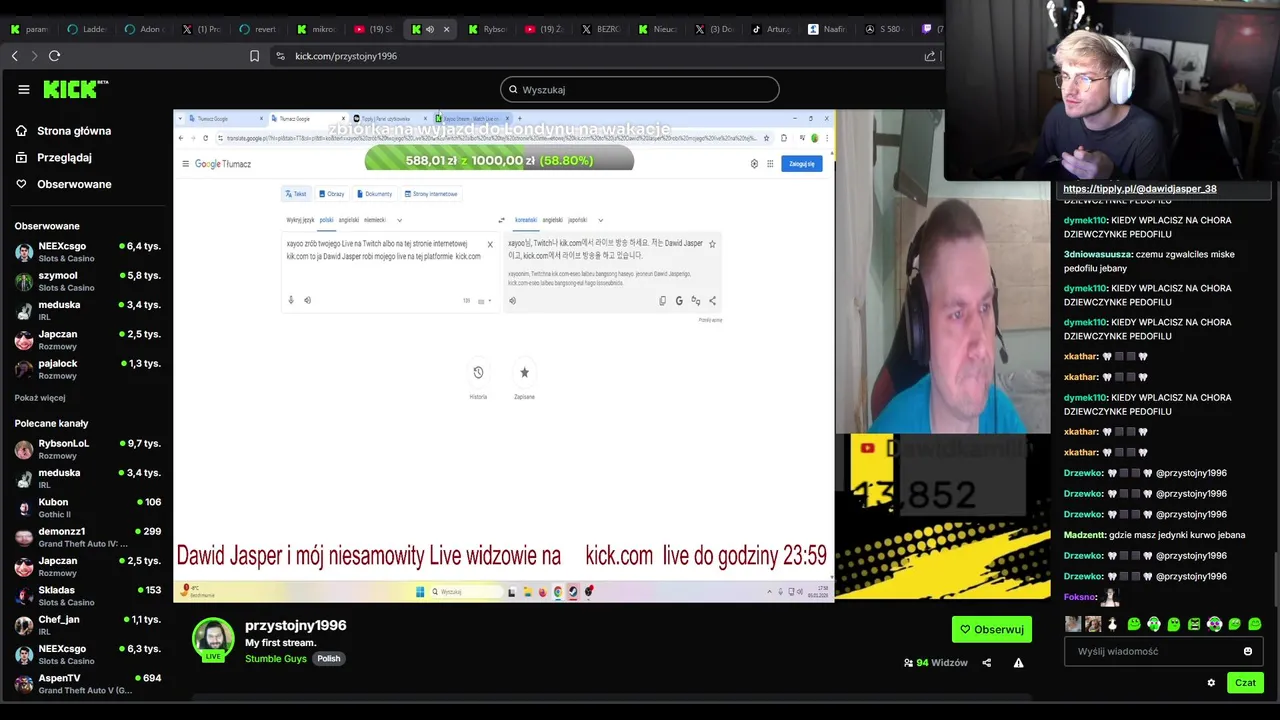
Task: Click Fokano username in chat
Action: [1079, 597]
